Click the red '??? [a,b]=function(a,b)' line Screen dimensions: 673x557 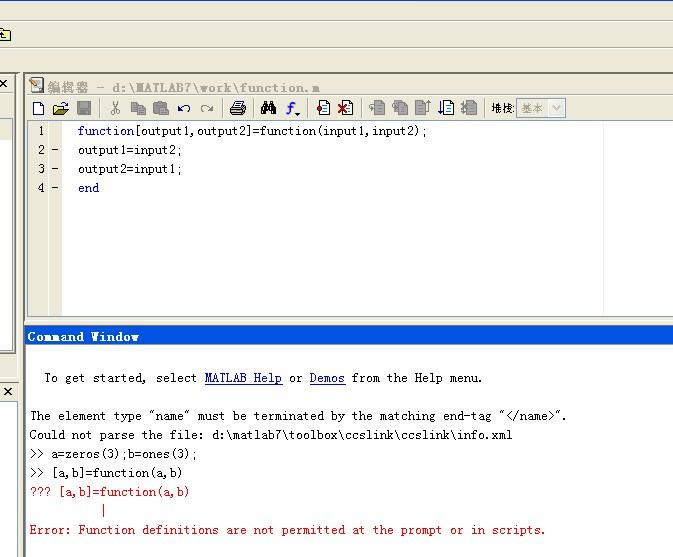click(109, 492)
